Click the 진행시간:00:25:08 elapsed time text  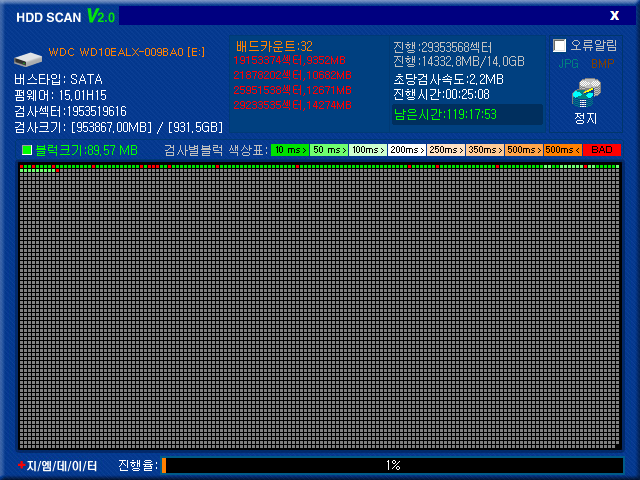(441, 95)
